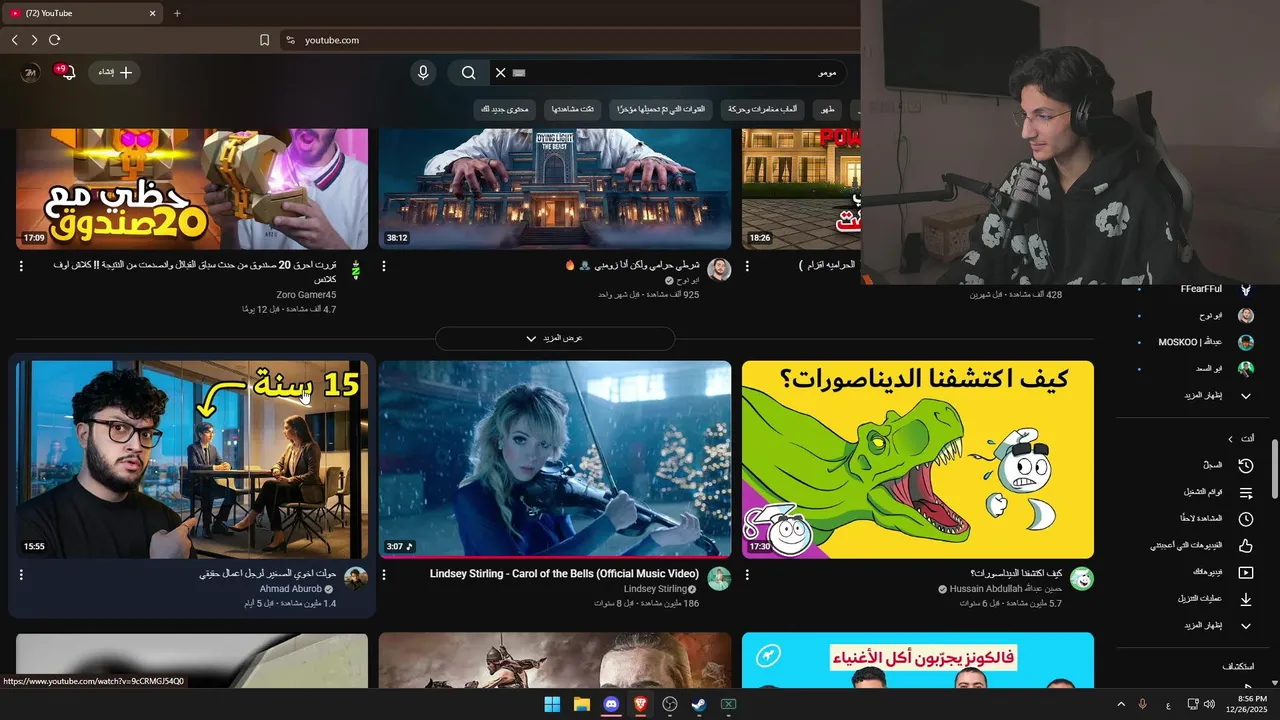Clear the search box with X
The image size is (1280, 720).
tap(500, 72)
